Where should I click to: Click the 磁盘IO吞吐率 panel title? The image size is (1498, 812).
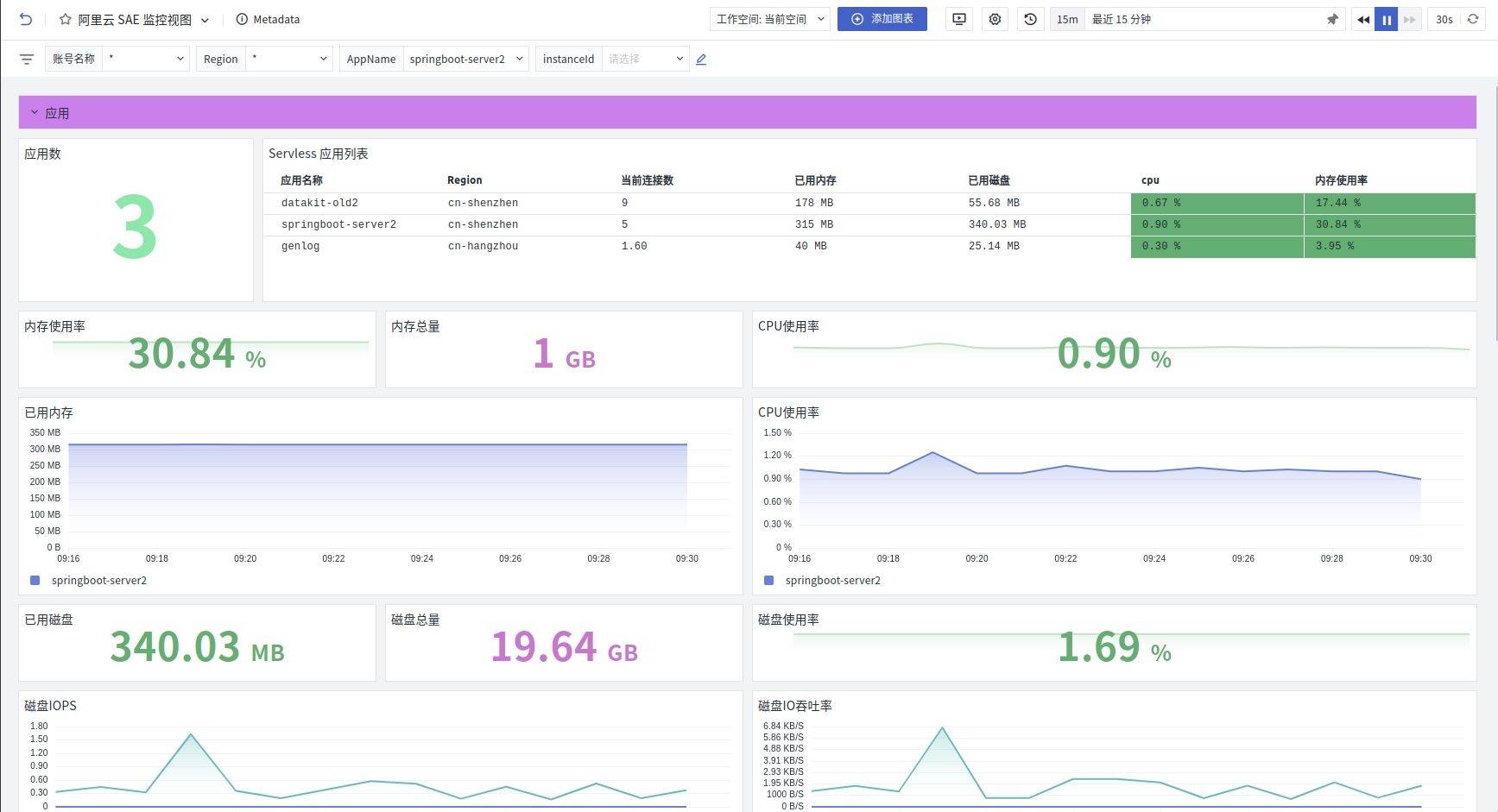[x=794, y=706]
